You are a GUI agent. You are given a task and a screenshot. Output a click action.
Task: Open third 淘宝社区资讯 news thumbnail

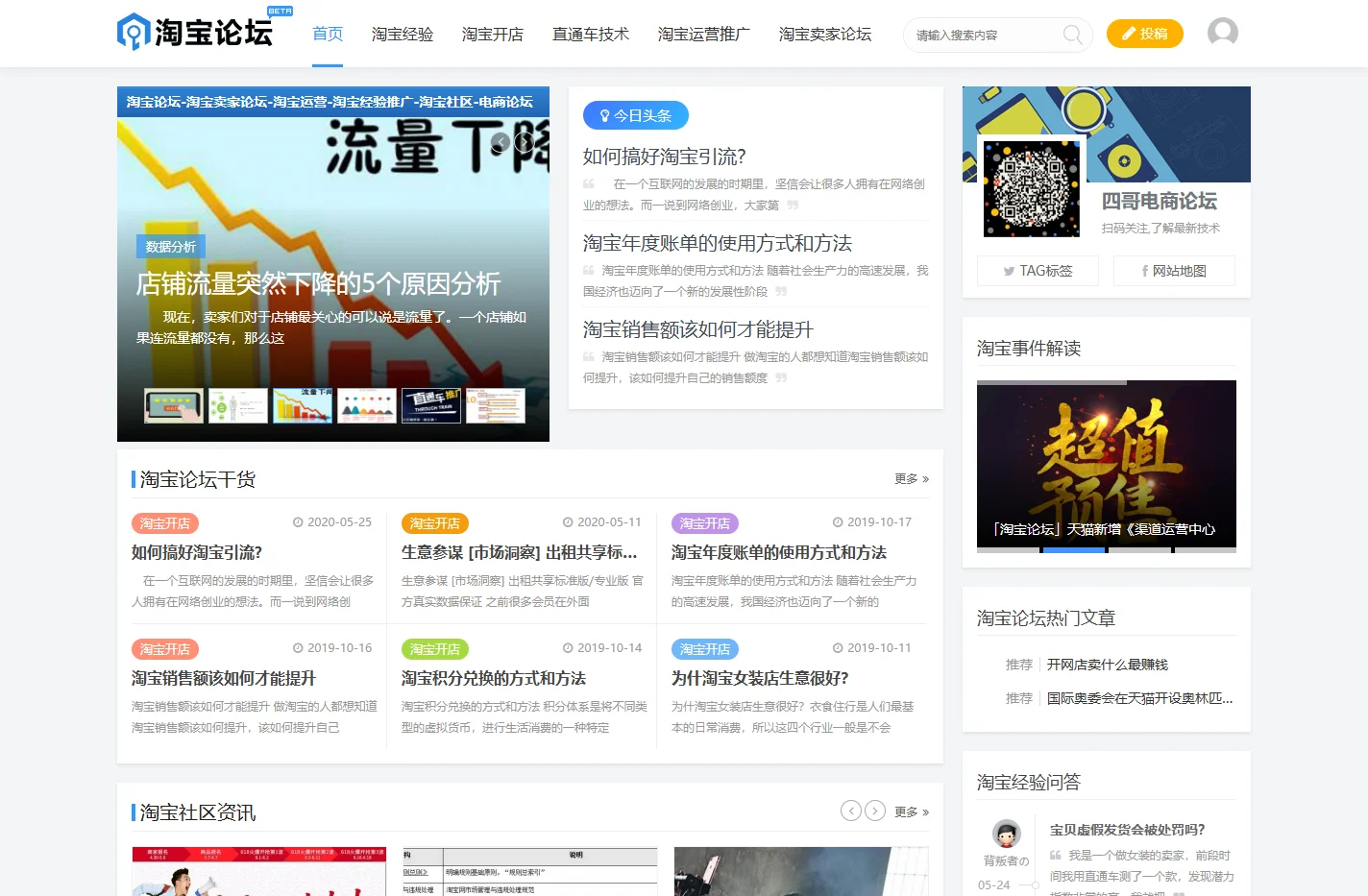801,871
